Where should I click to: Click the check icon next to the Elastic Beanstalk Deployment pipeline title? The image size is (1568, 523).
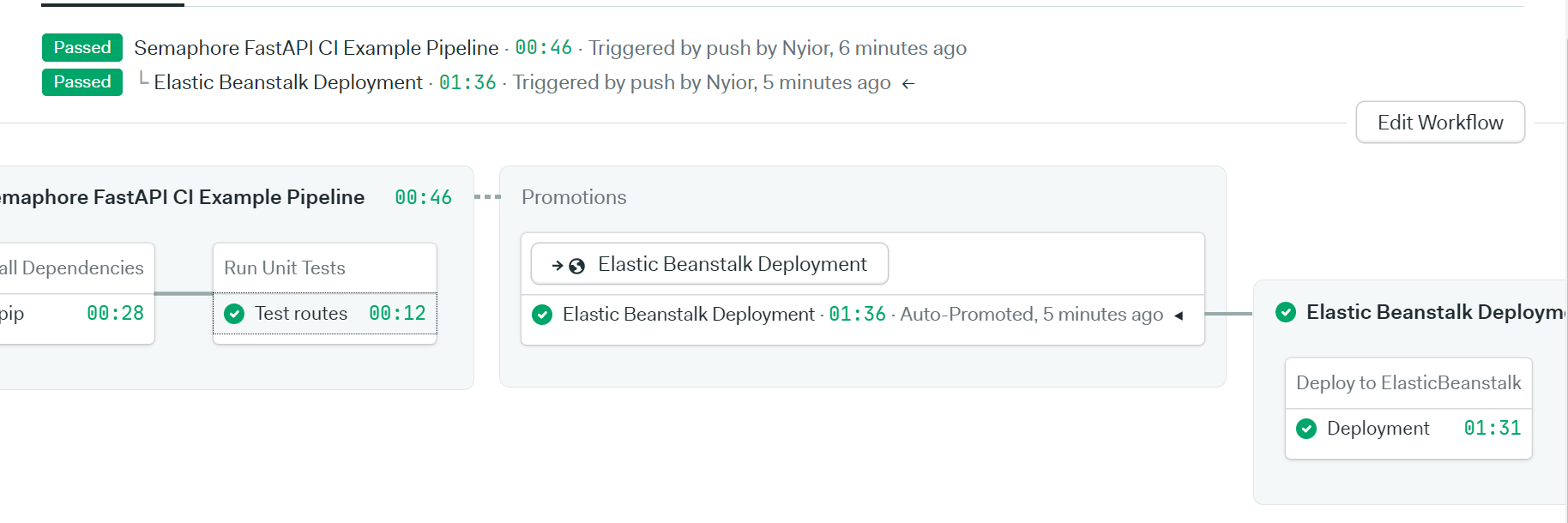tap(1286, 312)
